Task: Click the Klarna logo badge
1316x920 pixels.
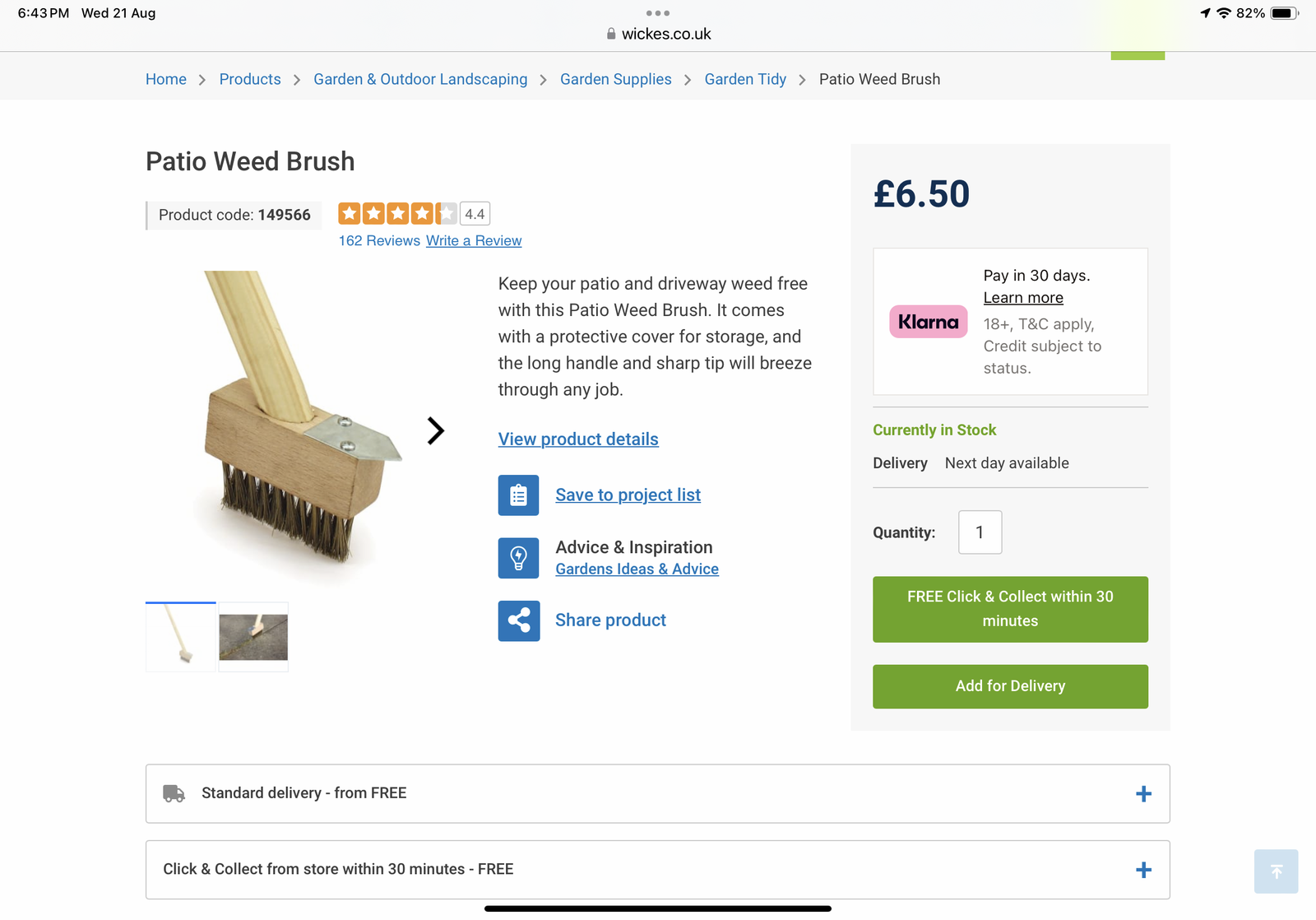Action: [928, 322]
